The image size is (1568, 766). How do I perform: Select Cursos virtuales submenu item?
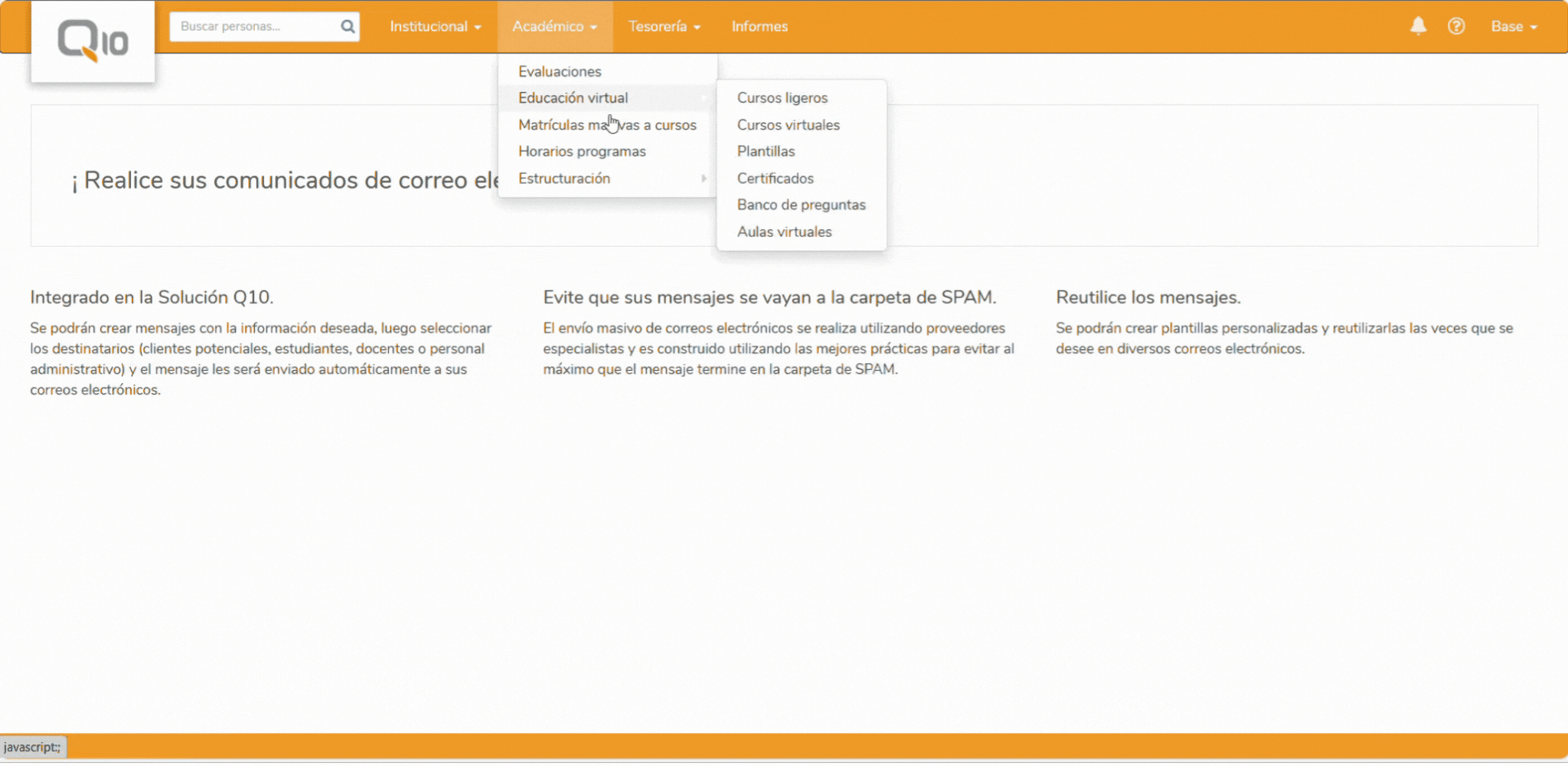tap(788, 125)
